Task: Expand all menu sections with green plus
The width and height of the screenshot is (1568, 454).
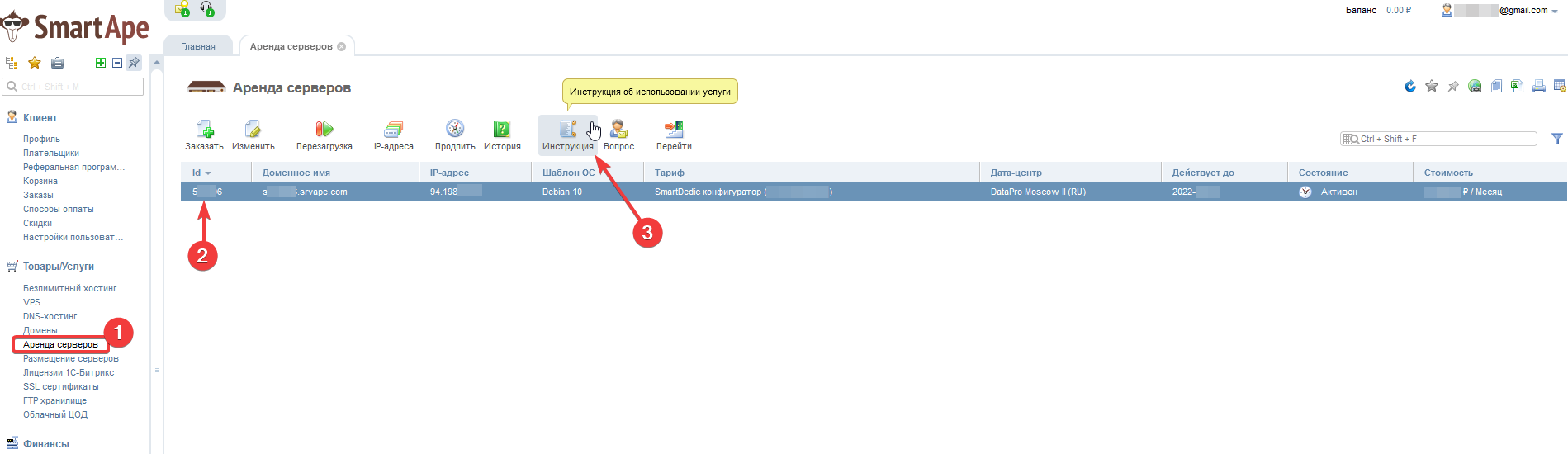Action: pos(101,63)
